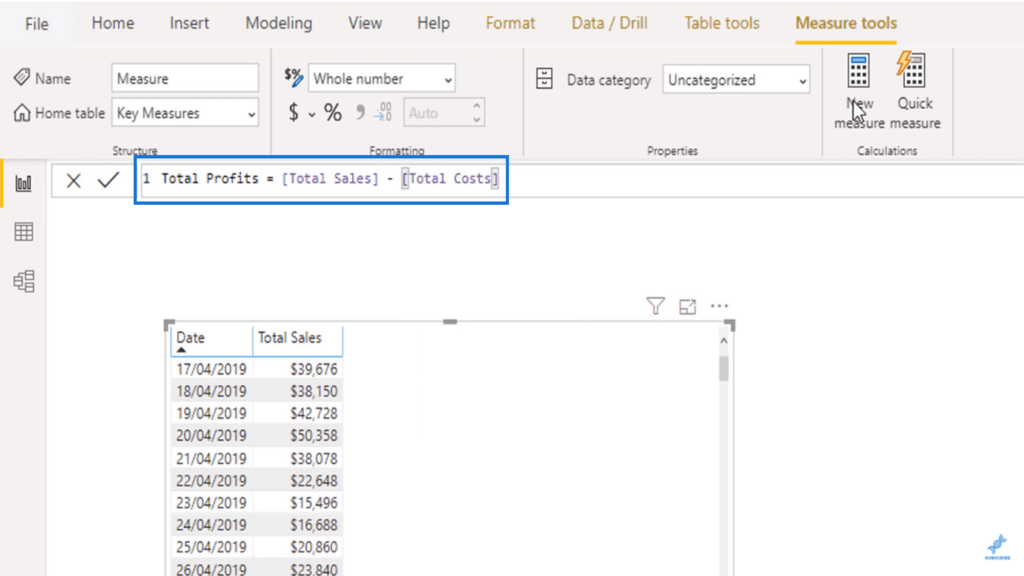Select the 23/04/2019 date cell
Viewport: 1024px width, 576px height.
(211, 503)
